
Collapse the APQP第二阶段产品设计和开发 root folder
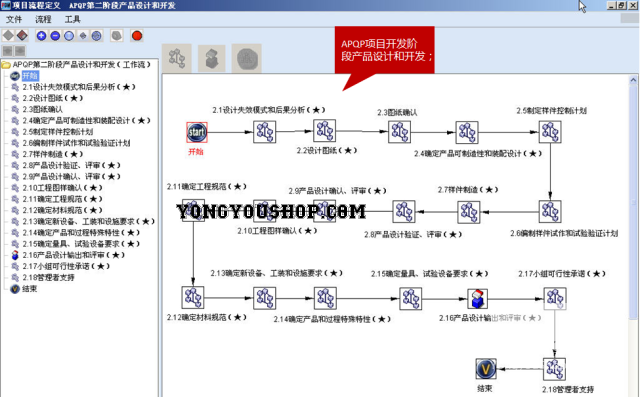[5, 64]
